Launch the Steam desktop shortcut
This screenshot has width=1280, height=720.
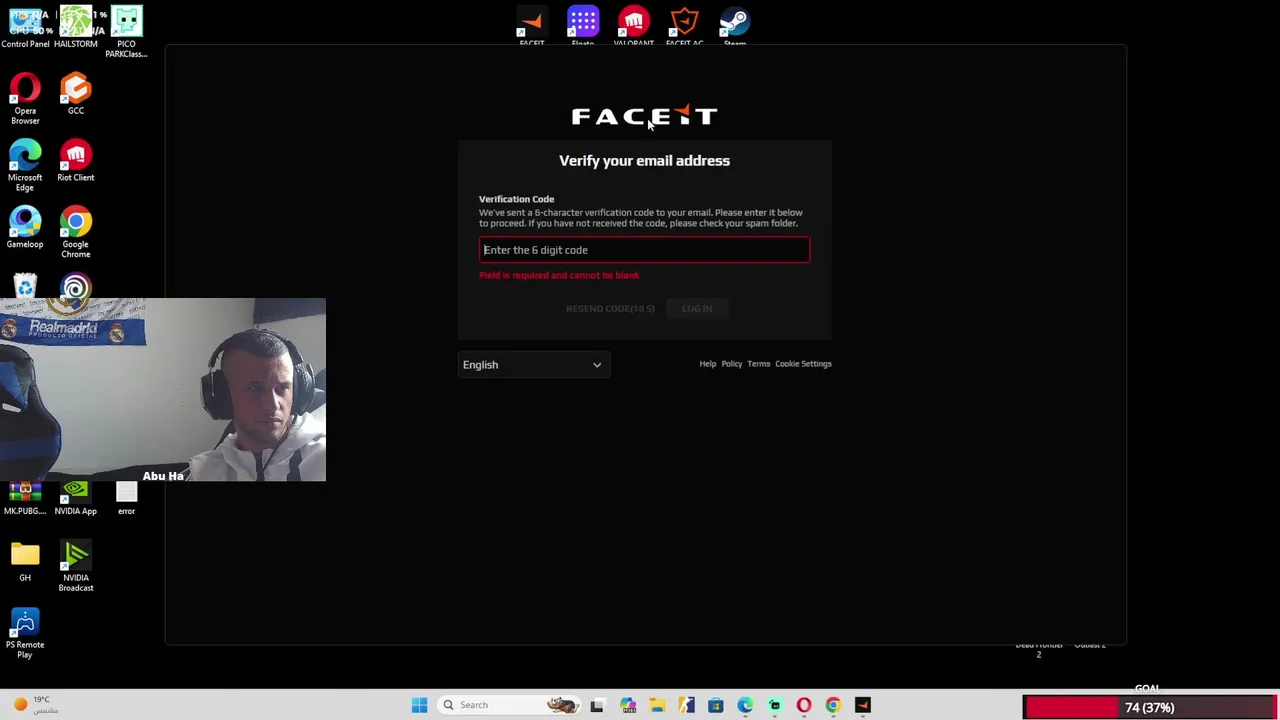click(x=735, y=26)
